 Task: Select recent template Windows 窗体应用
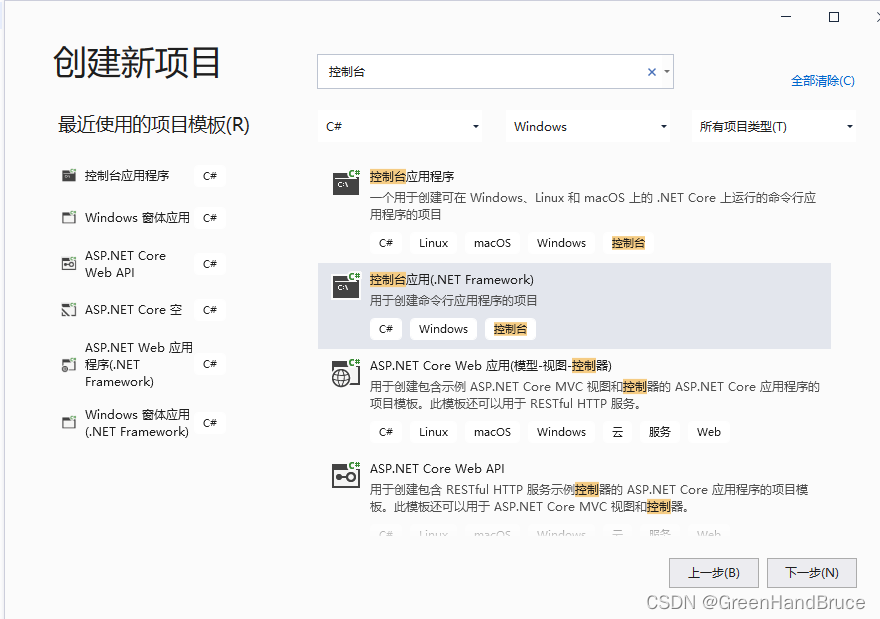(138, 217)
